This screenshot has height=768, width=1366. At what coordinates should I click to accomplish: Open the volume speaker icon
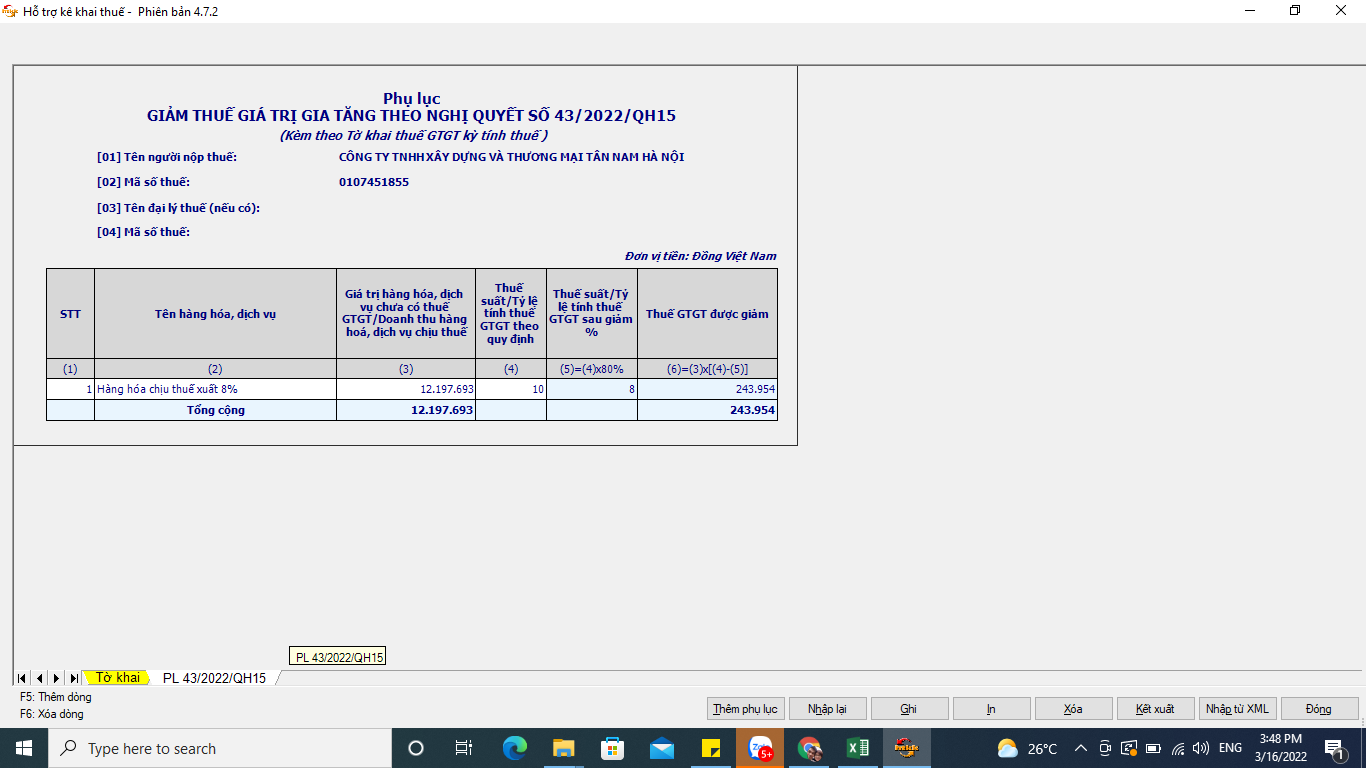click(x=1201, y=748)
